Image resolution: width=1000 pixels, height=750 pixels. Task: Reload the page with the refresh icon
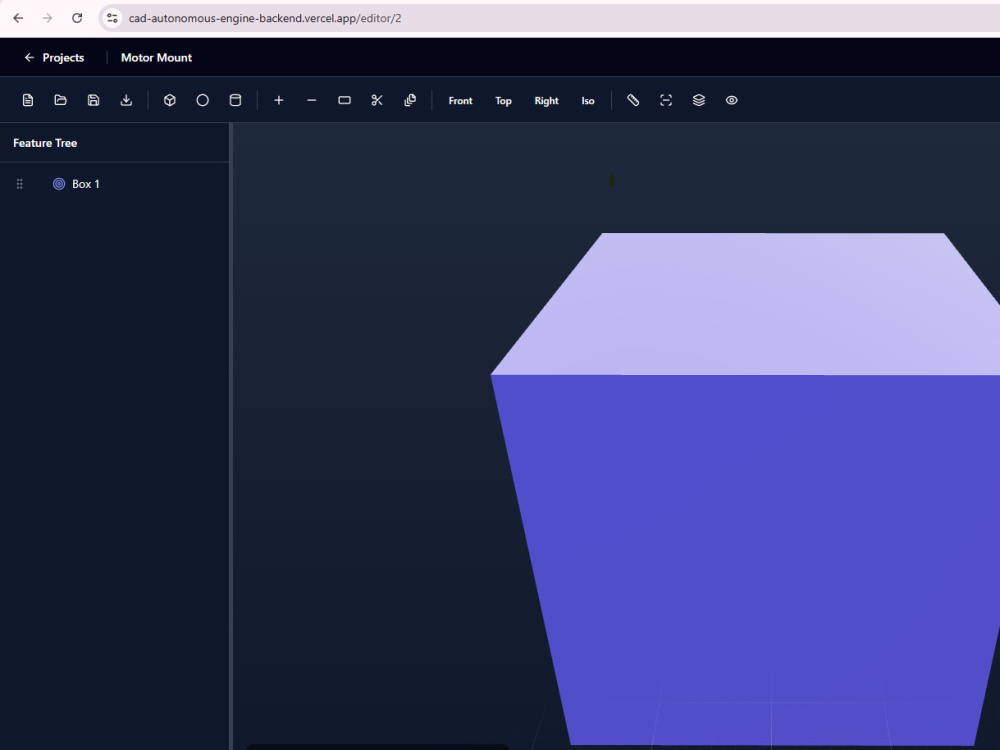[77, 18]
